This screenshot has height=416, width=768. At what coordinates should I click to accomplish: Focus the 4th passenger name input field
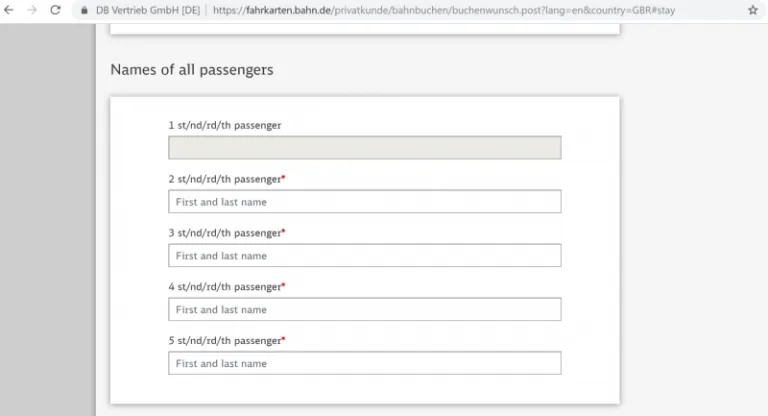(364, 310)
